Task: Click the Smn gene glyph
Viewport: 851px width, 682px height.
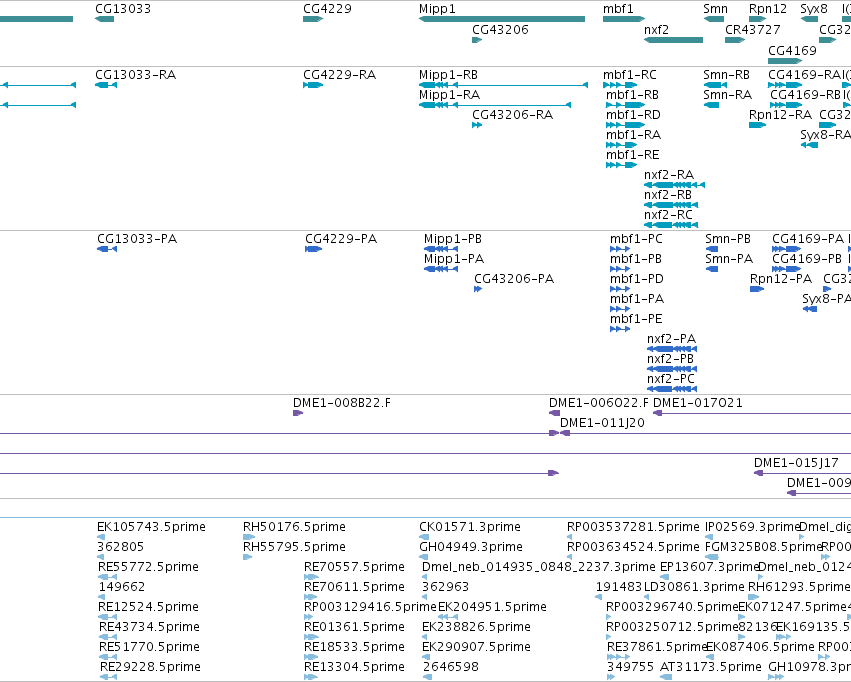Action: pyautogui.click(x=714, y=19)
